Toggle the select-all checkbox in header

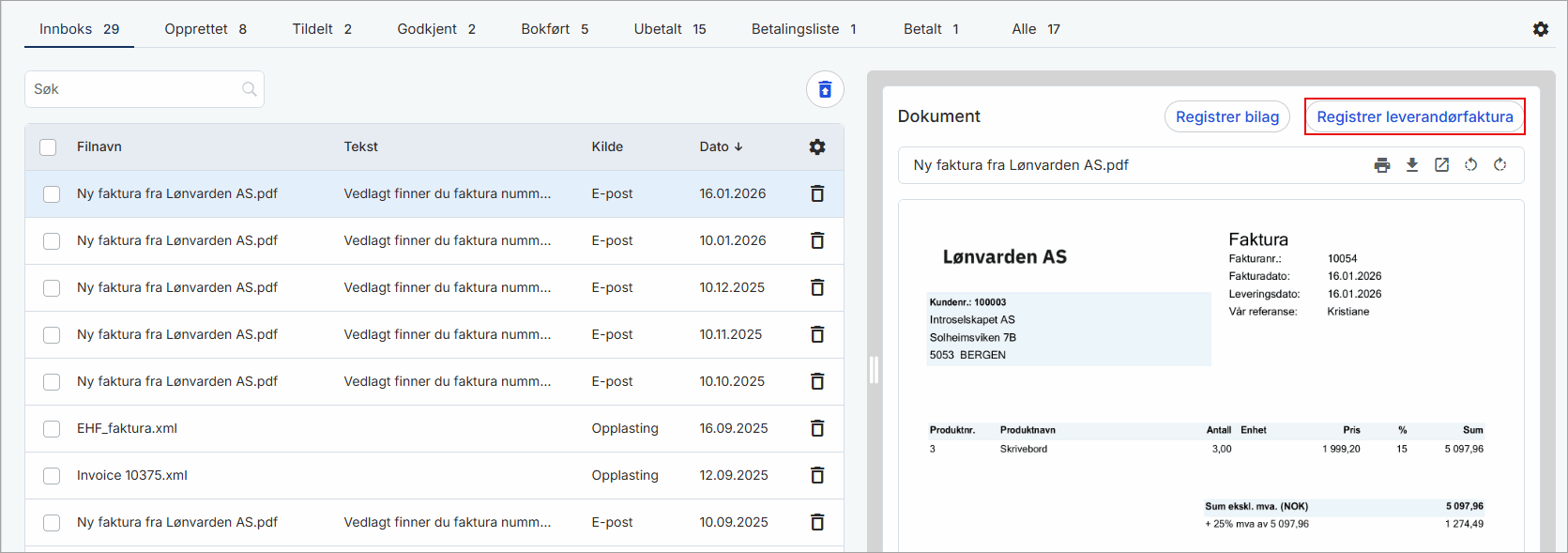48,147
